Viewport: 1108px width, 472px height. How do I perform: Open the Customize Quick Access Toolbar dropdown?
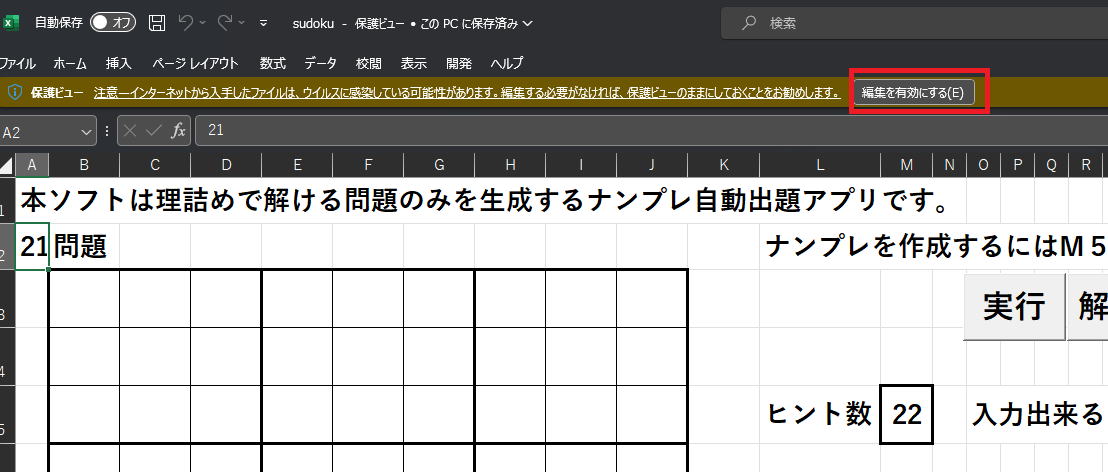[263, 22]
